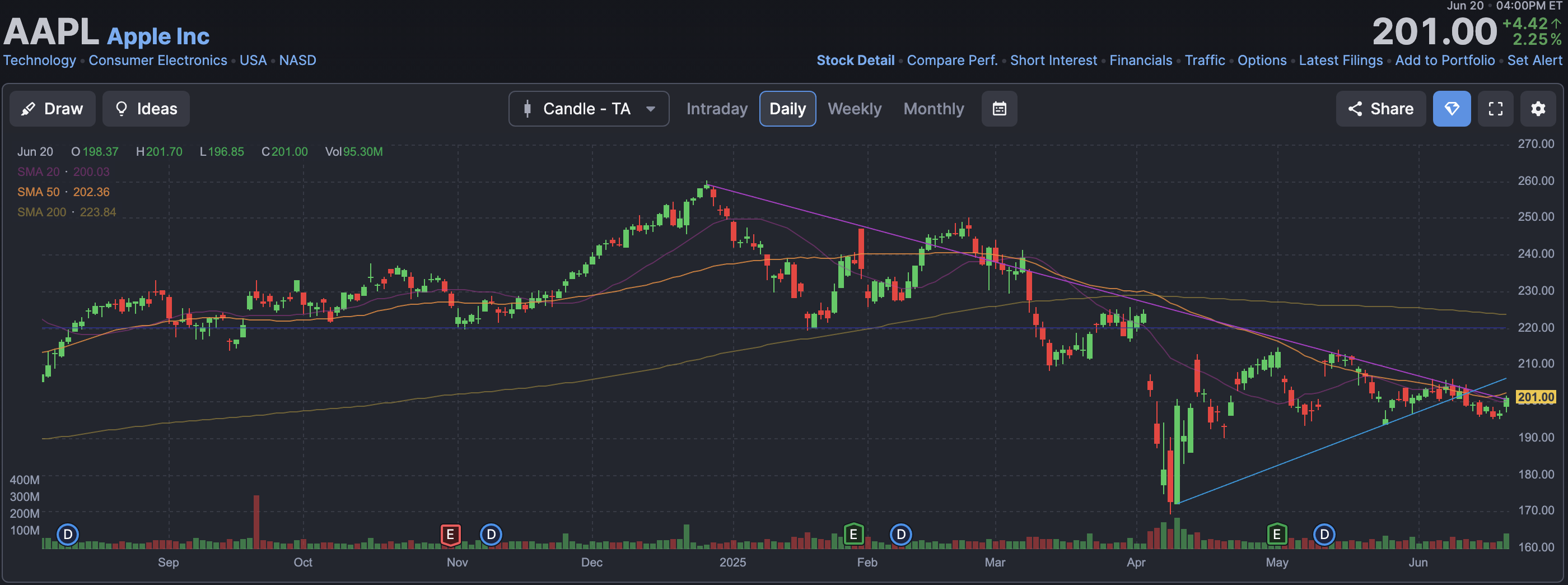
Task: Click the red earnings E marker before November
Action: [x=450, y=535]
